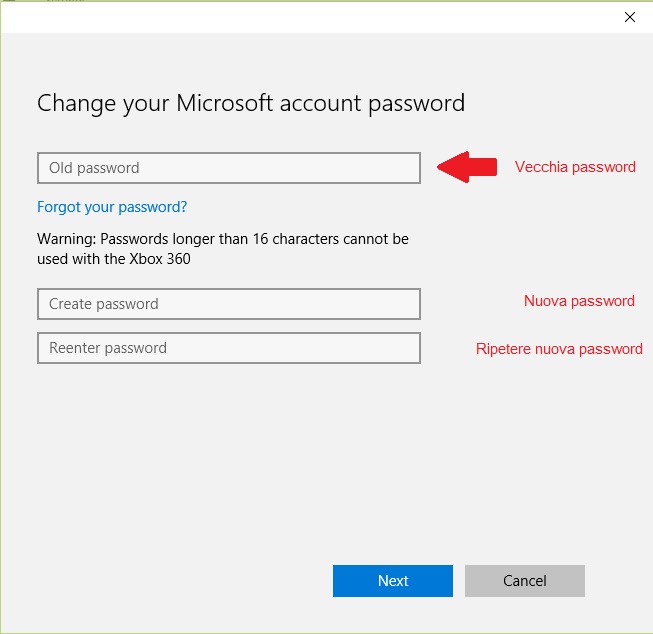This screenshot has height=634, width=653.
Task: Click the heading Change your Microsoft account password
Action: 251,103
